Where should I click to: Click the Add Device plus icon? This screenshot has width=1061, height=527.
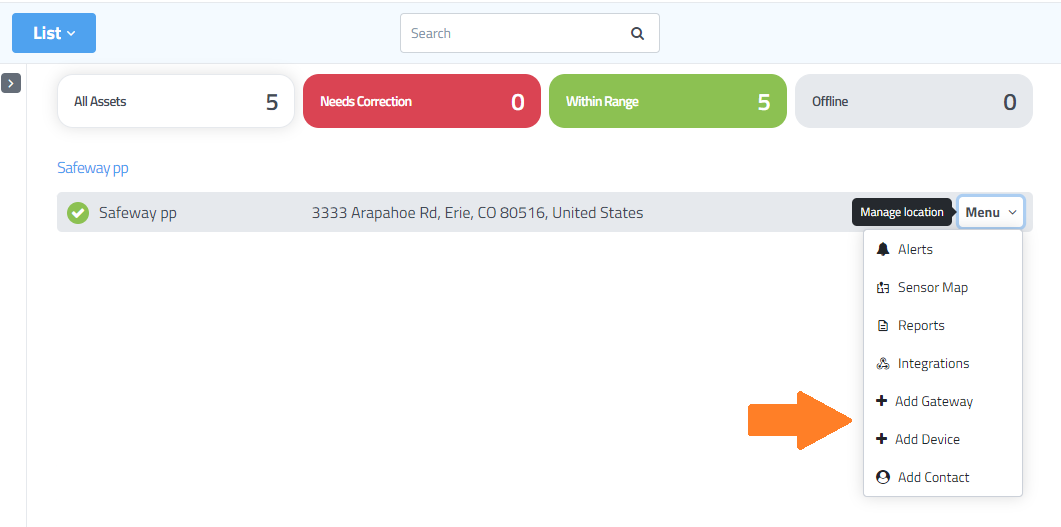(x=881, y=439)
